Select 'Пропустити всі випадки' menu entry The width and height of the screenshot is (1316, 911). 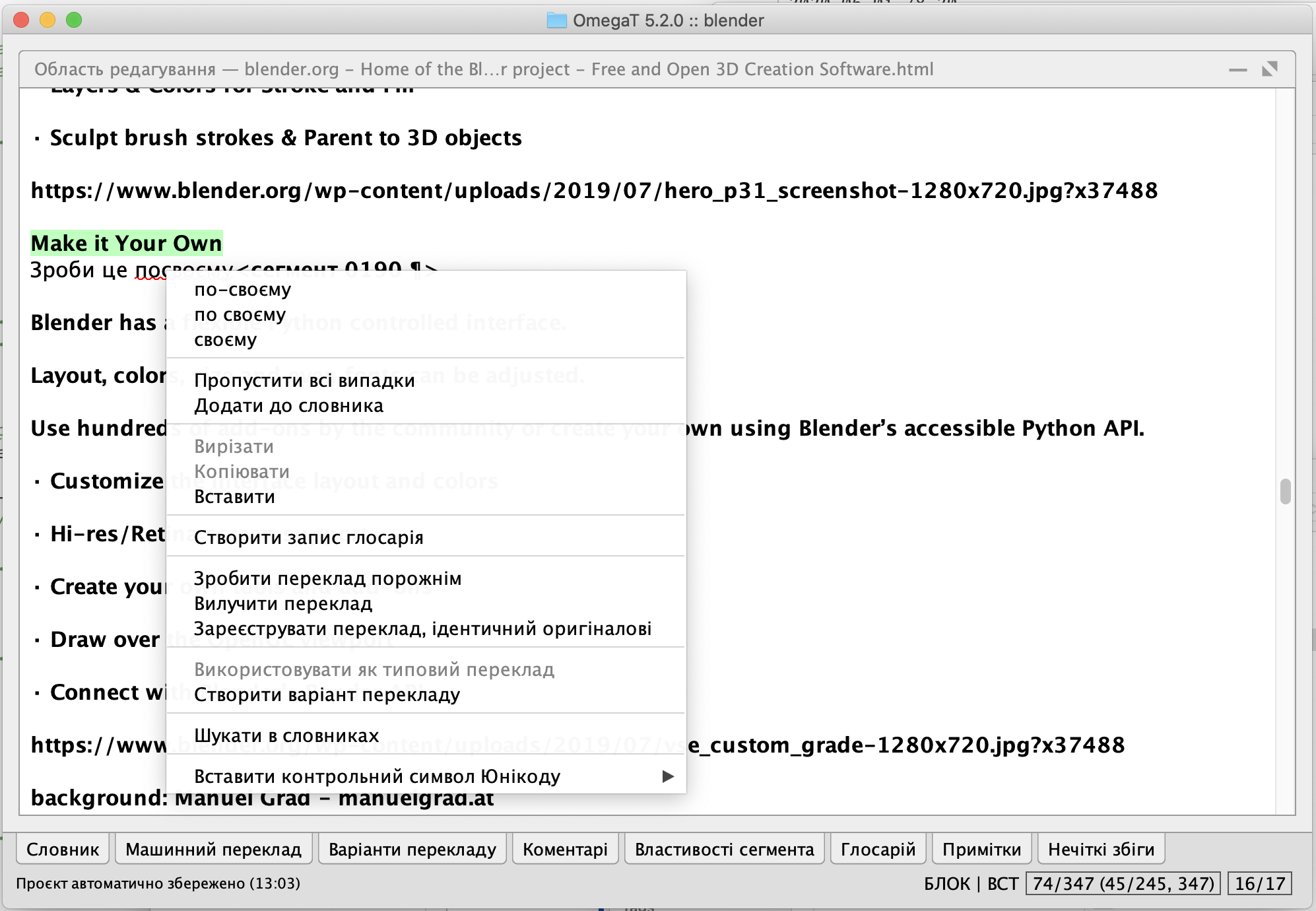tap(426, 381)
